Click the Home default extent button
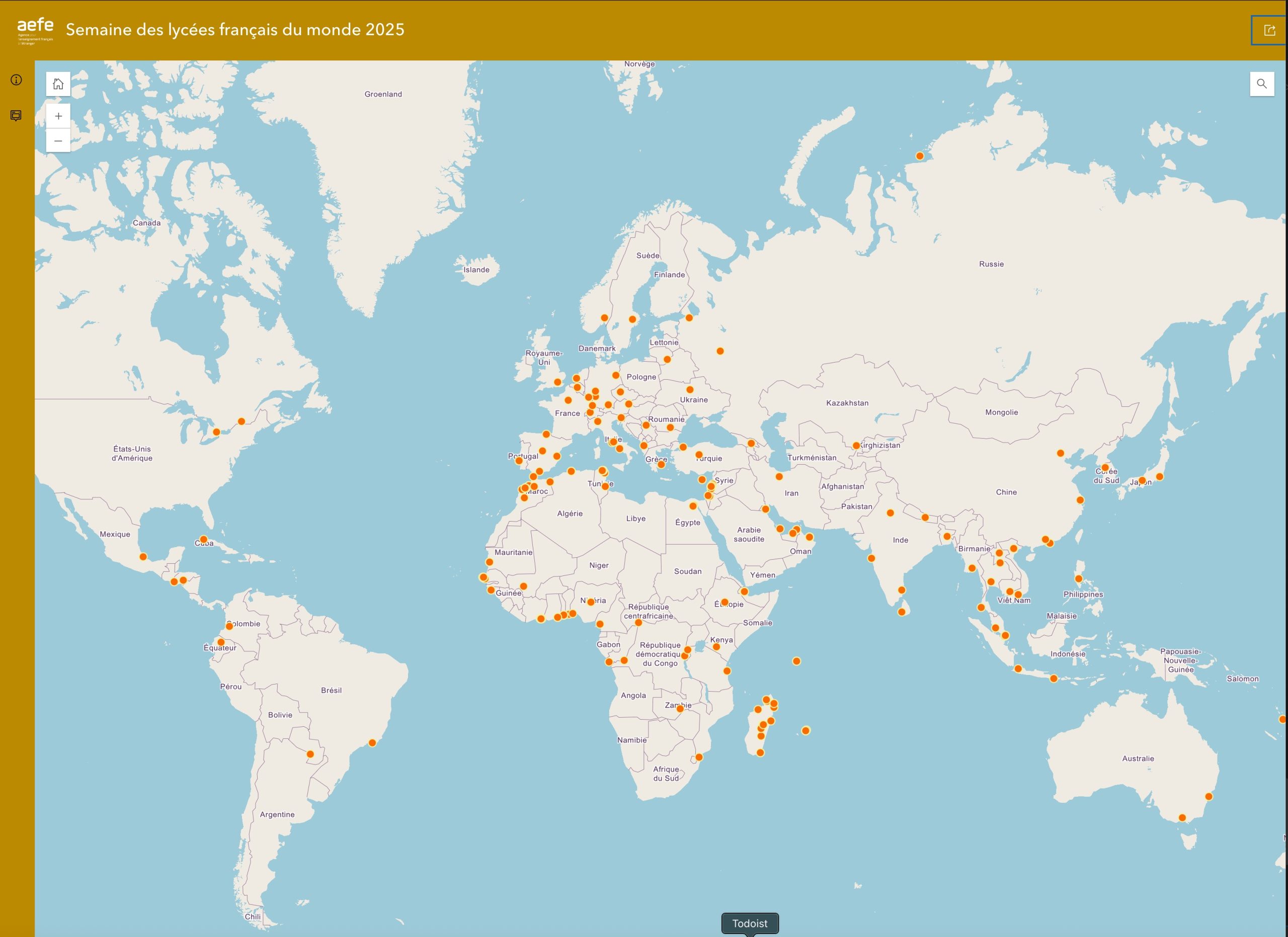Viewport: 1288px width, 937px height. 58,84
